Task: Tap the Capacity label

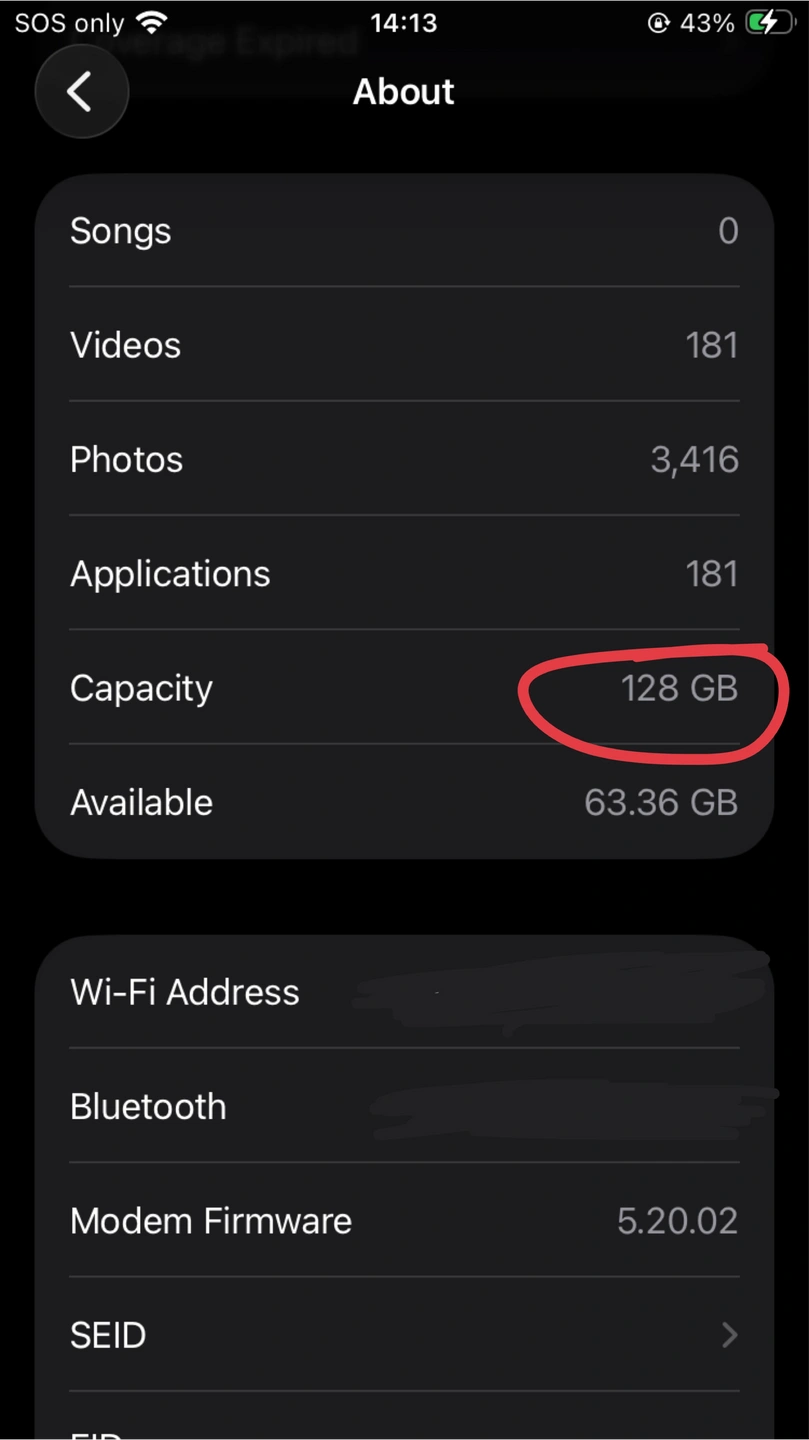Action: pos(141,688)
